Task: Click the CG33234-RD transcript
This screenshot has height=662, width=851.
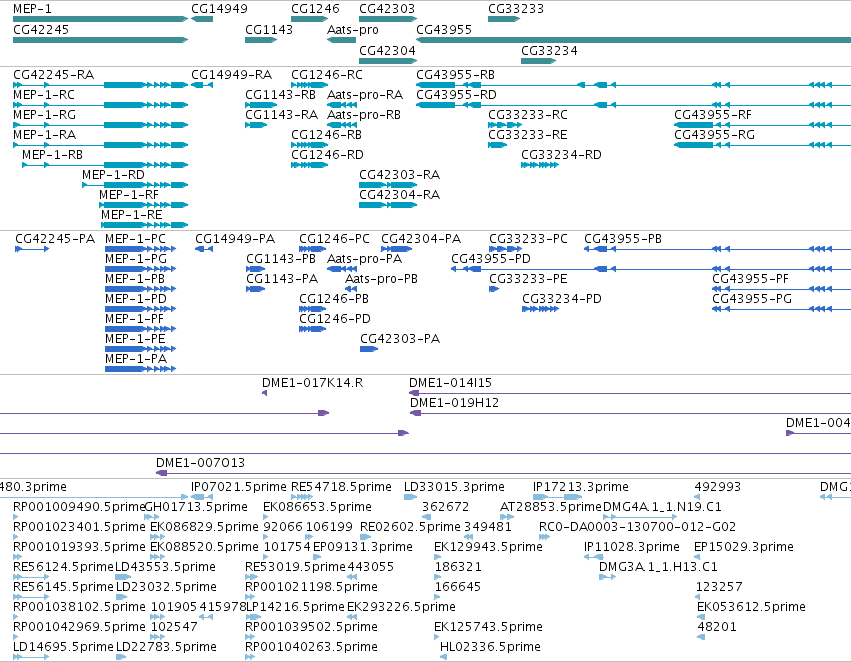Action: pos(539,165)
